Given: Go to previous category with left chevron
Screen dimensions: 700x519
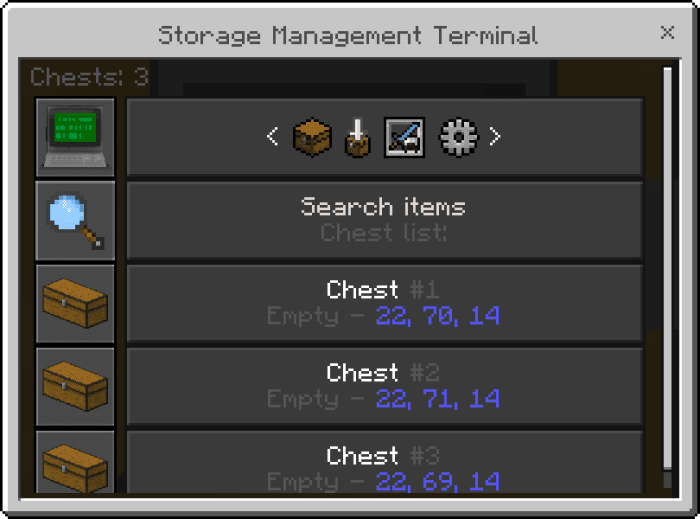Looking at the screenshot, I should (272, 136).
